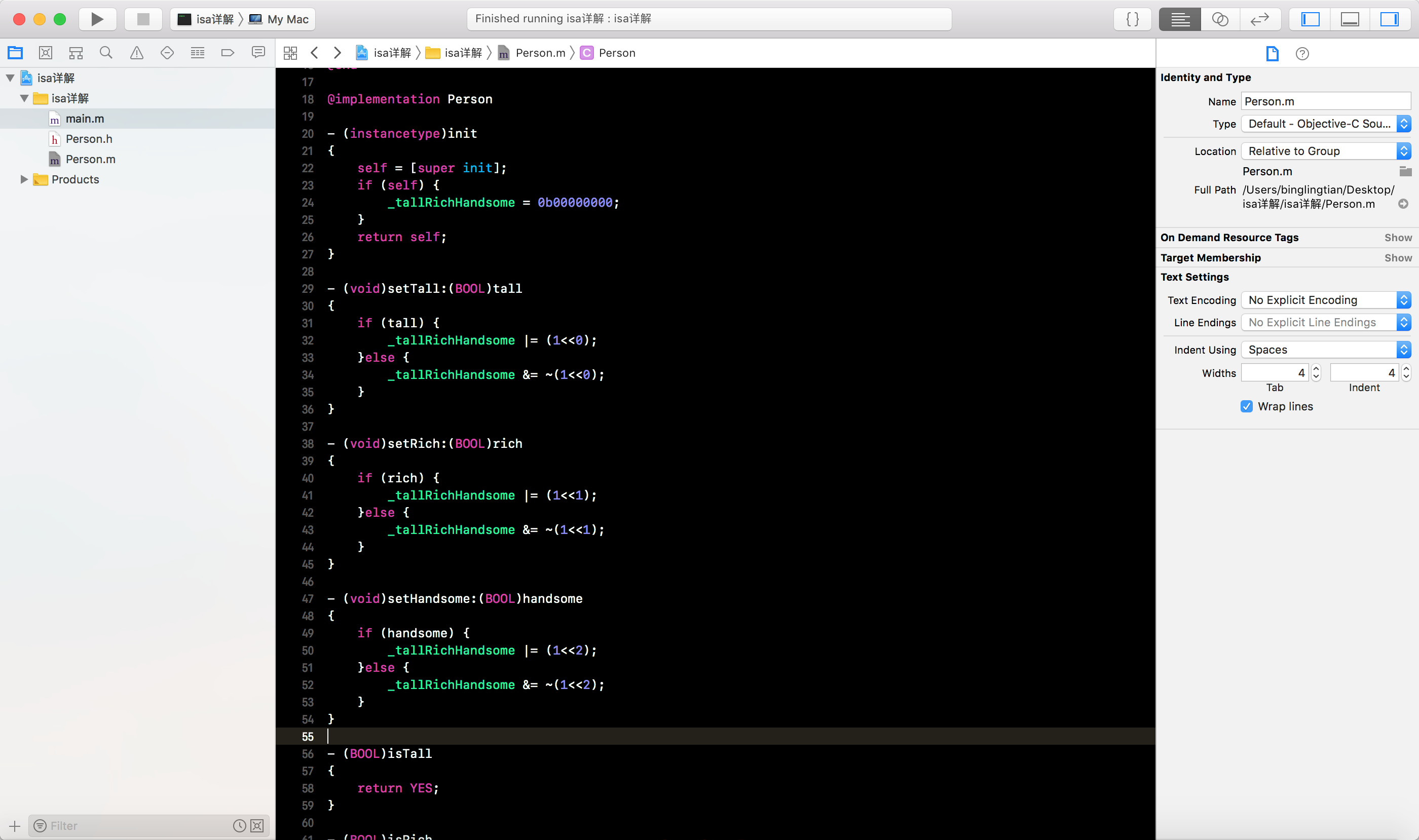1419x840 pixels.
Task: Collapse the isa详解 group folder
Action: tap(24, 98)
